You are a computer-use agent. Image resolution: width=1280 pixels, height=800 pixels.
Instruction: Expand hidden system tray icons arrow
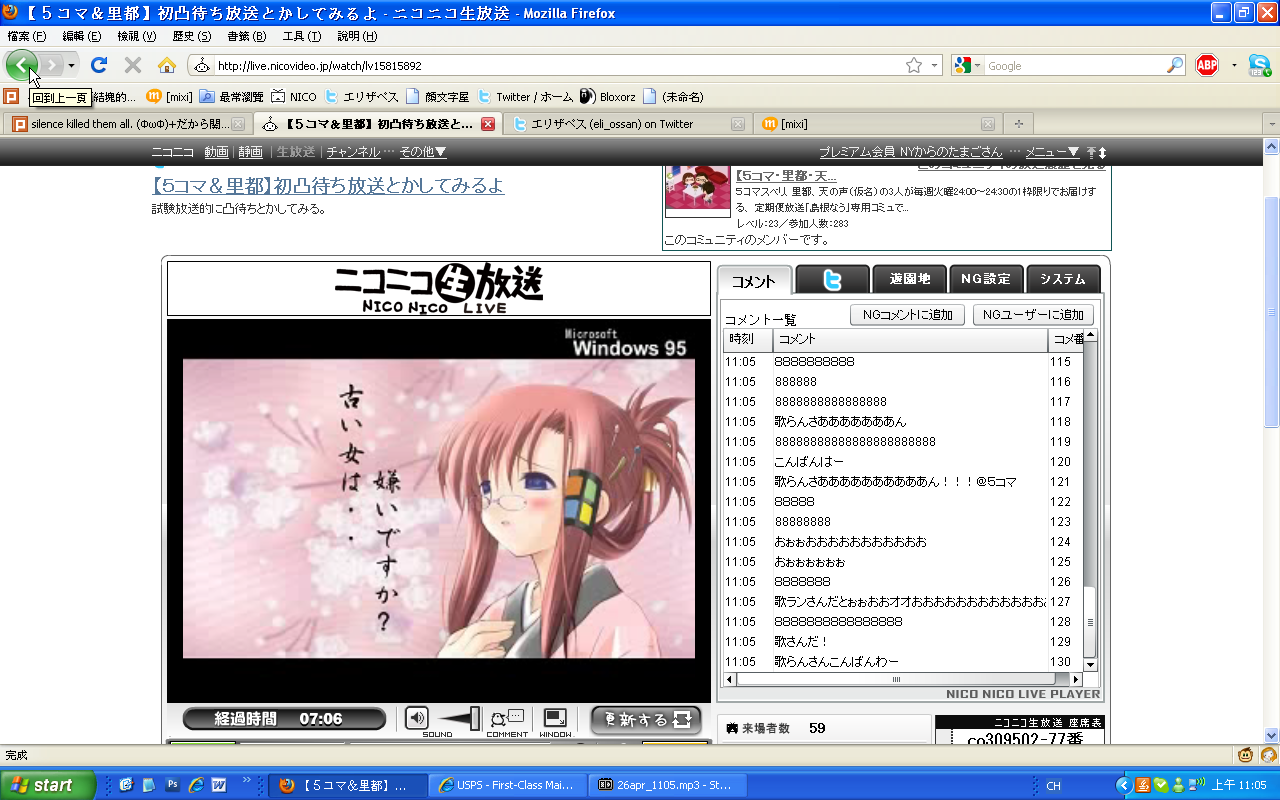pyautogui.click(x=1124, y=786)
